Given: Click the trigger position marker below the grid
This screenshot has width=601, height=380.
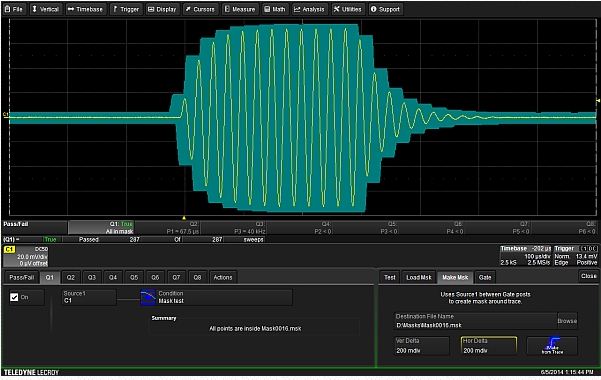Looking at the screenshot, I should (184, 218).
